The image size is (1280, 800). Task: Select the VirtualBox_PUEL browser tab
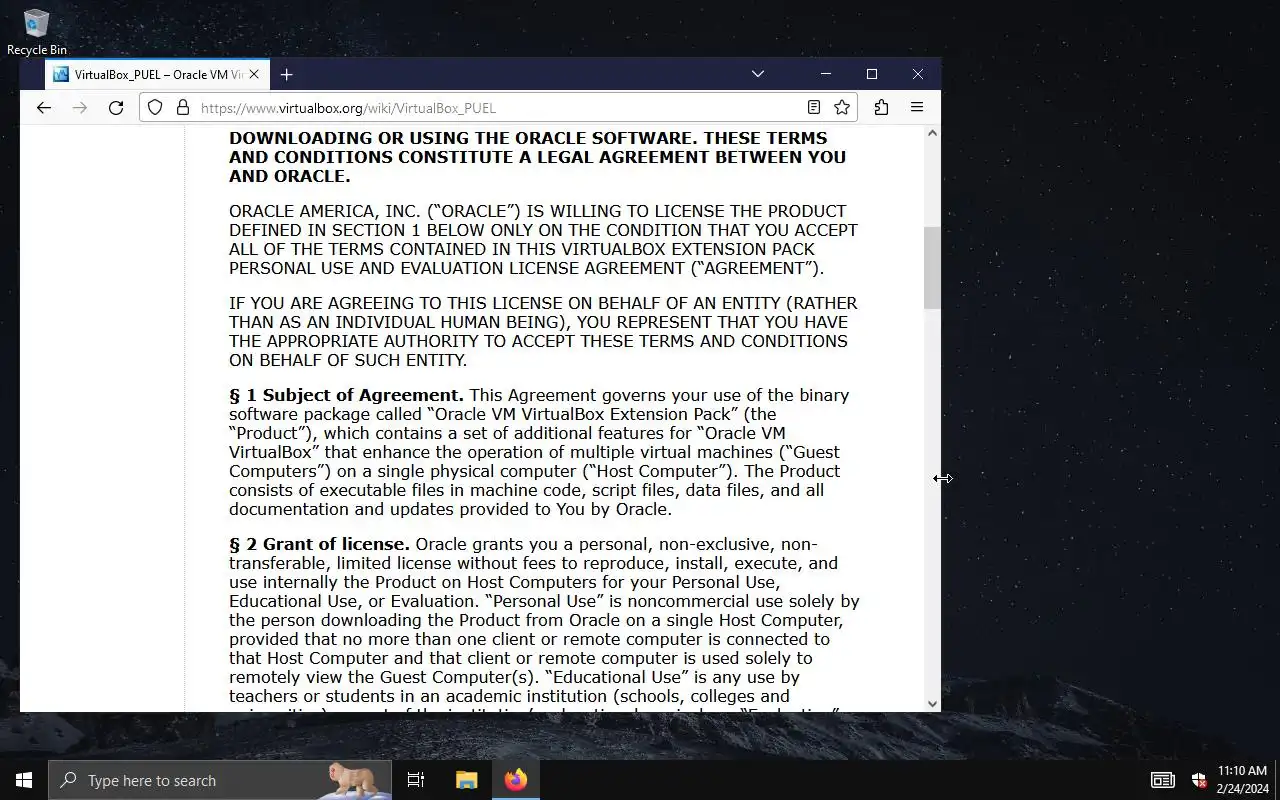[x=156, y=74]
